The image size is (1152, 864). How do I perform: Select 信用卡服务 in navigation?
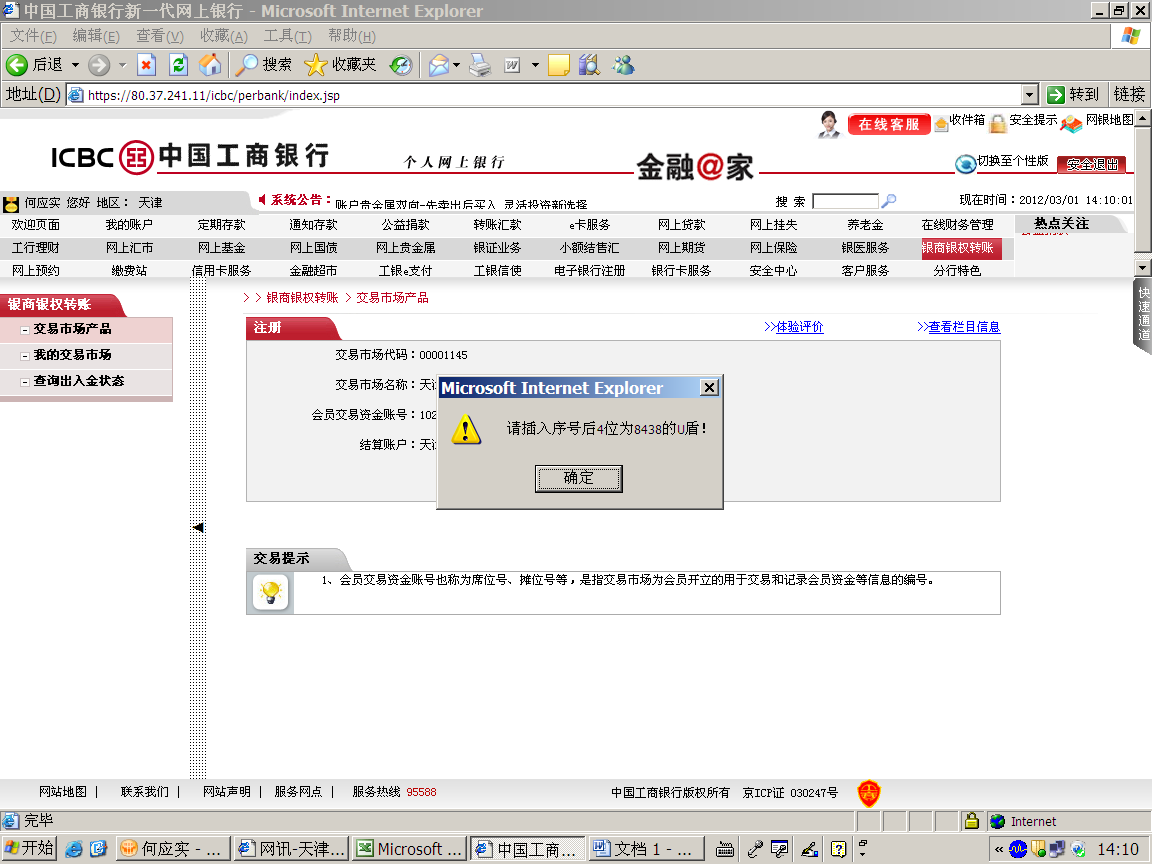(x=221, y=271)
